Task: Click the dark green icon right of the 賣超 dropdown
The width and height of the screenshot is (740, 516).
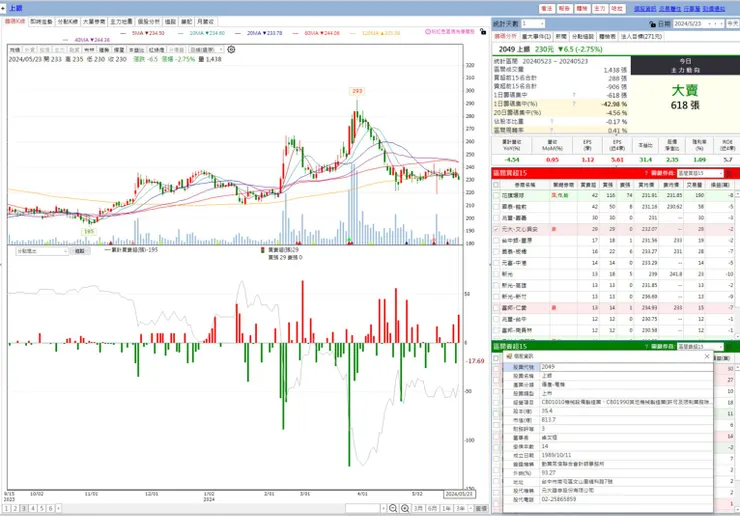Action: click(x=729, y=347)
